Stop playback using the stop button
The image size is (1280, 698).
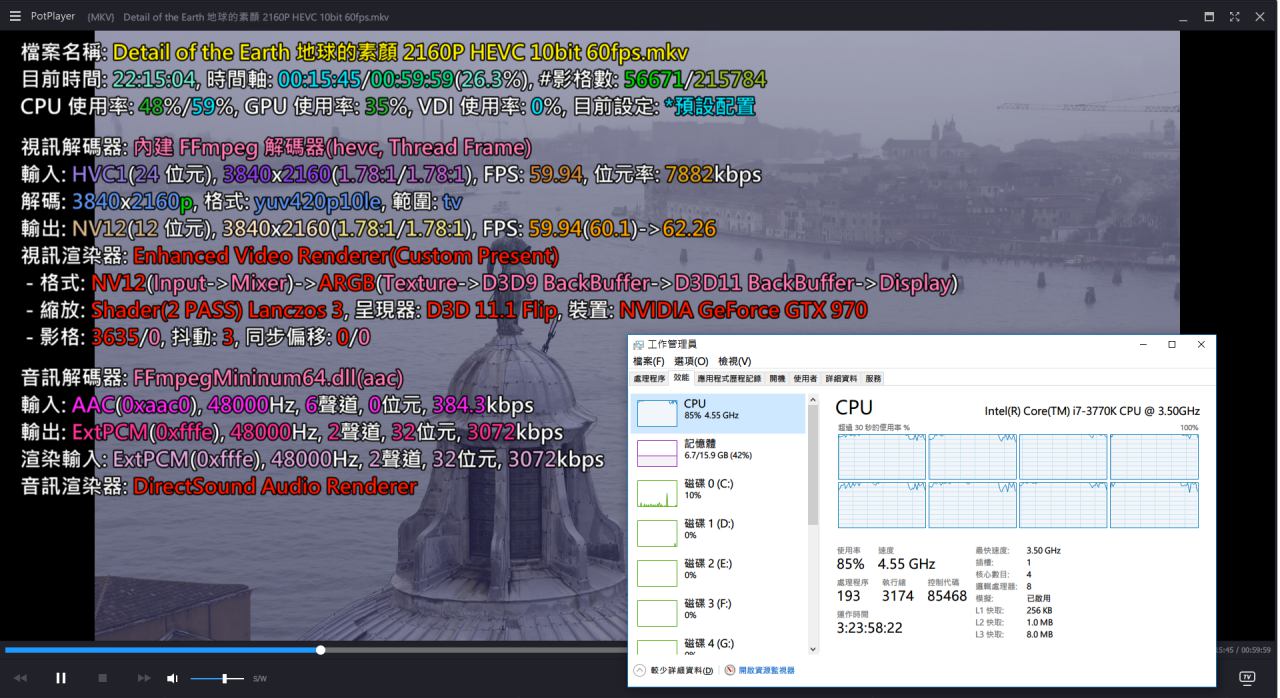point(102,678)
